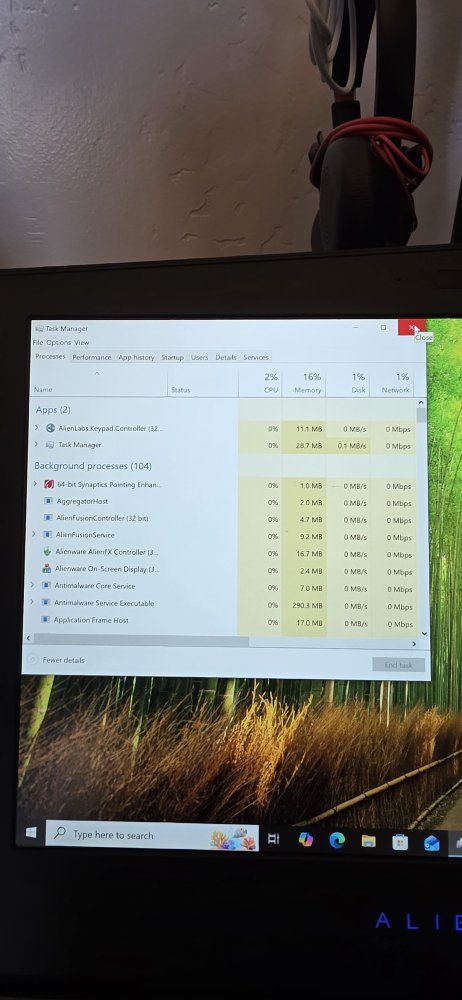Launch Microsoft Edge from the taskbar
The width and height of the screenshot is (462, 1000).
coord(337,841)
